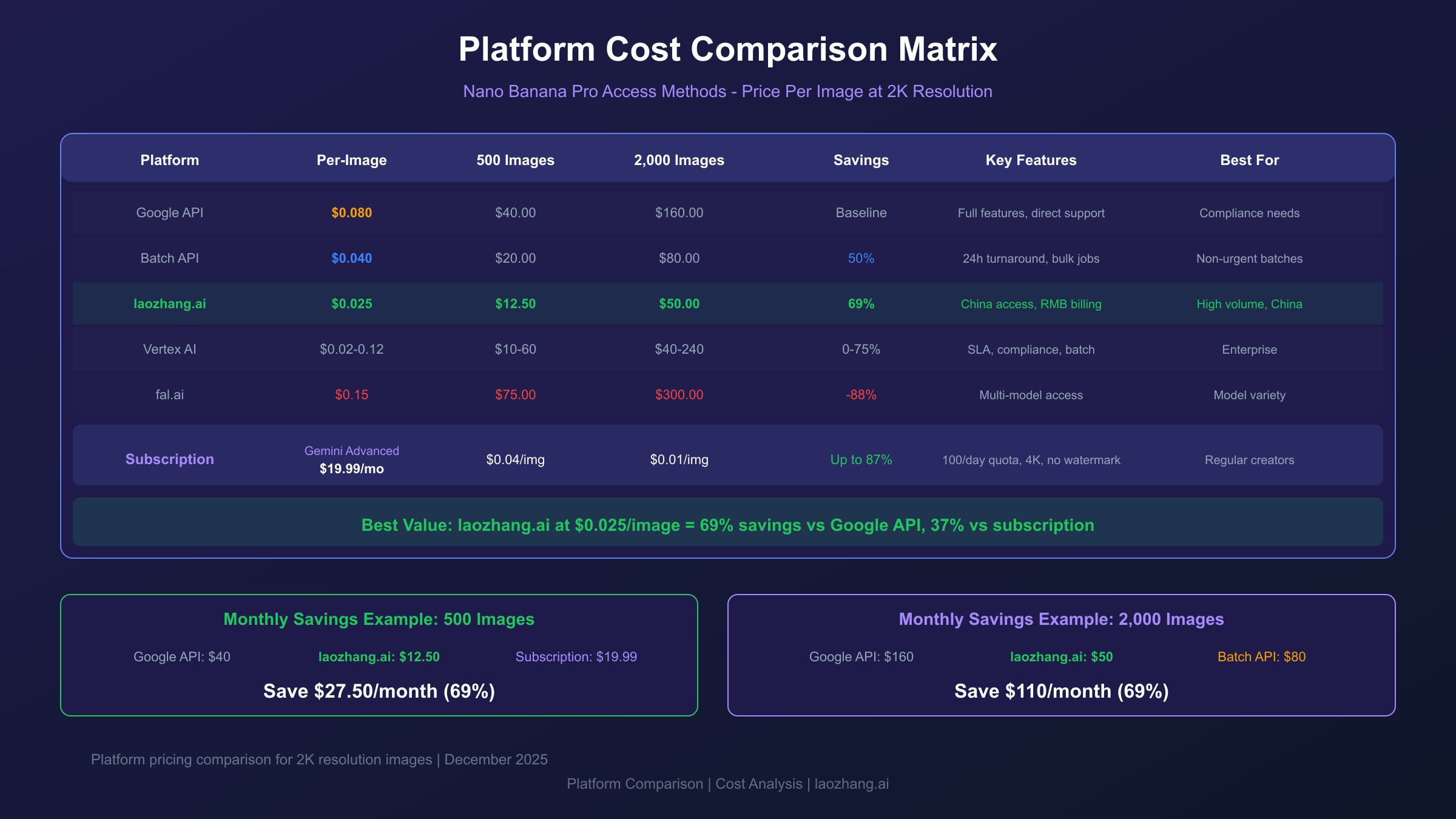This screenshot has height=819, width=1456.
Task: Click the laozhang.ai 69% savings value
Action: pos(861,304)
